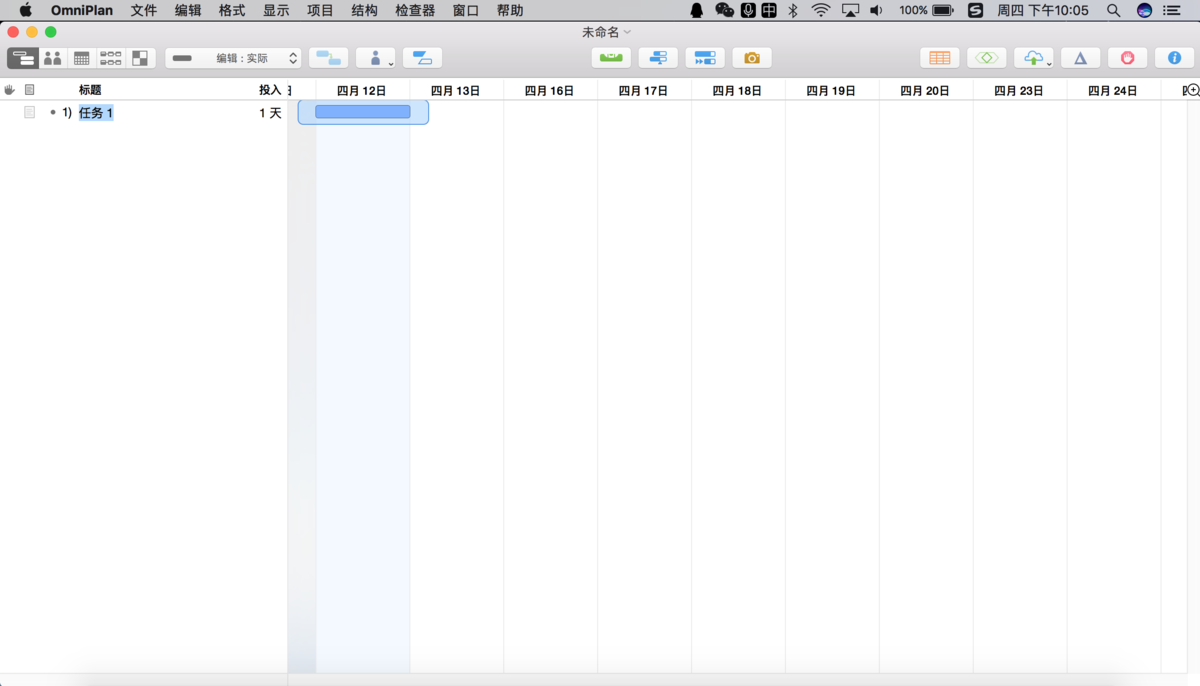The image size is (1200, 686).
Task: Open the Resource view
Action: tap(52, 58)
